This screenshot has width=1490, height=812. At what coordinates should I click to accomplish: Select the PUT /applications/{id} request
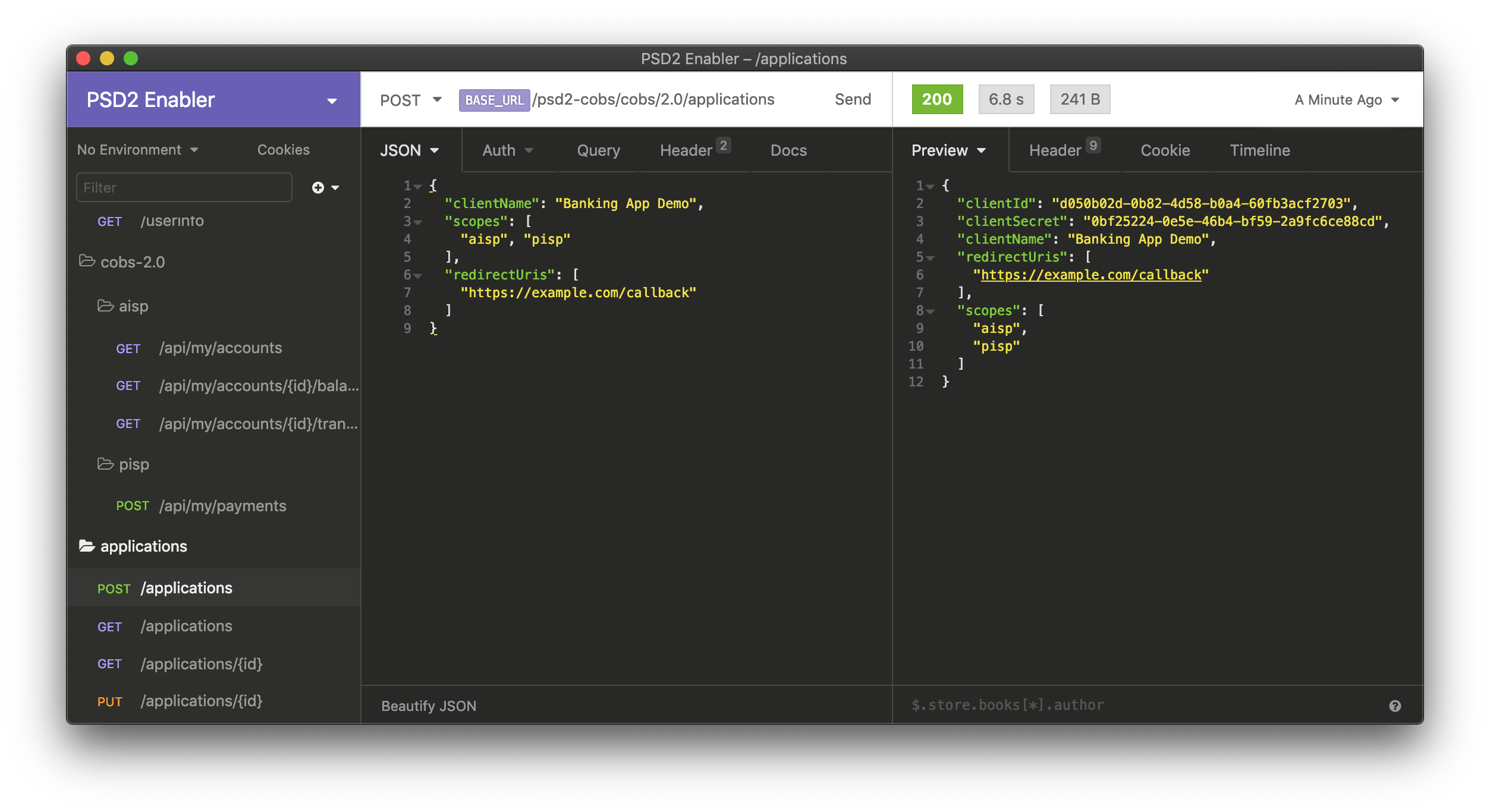pyautogui.click(x=214, y=701)
